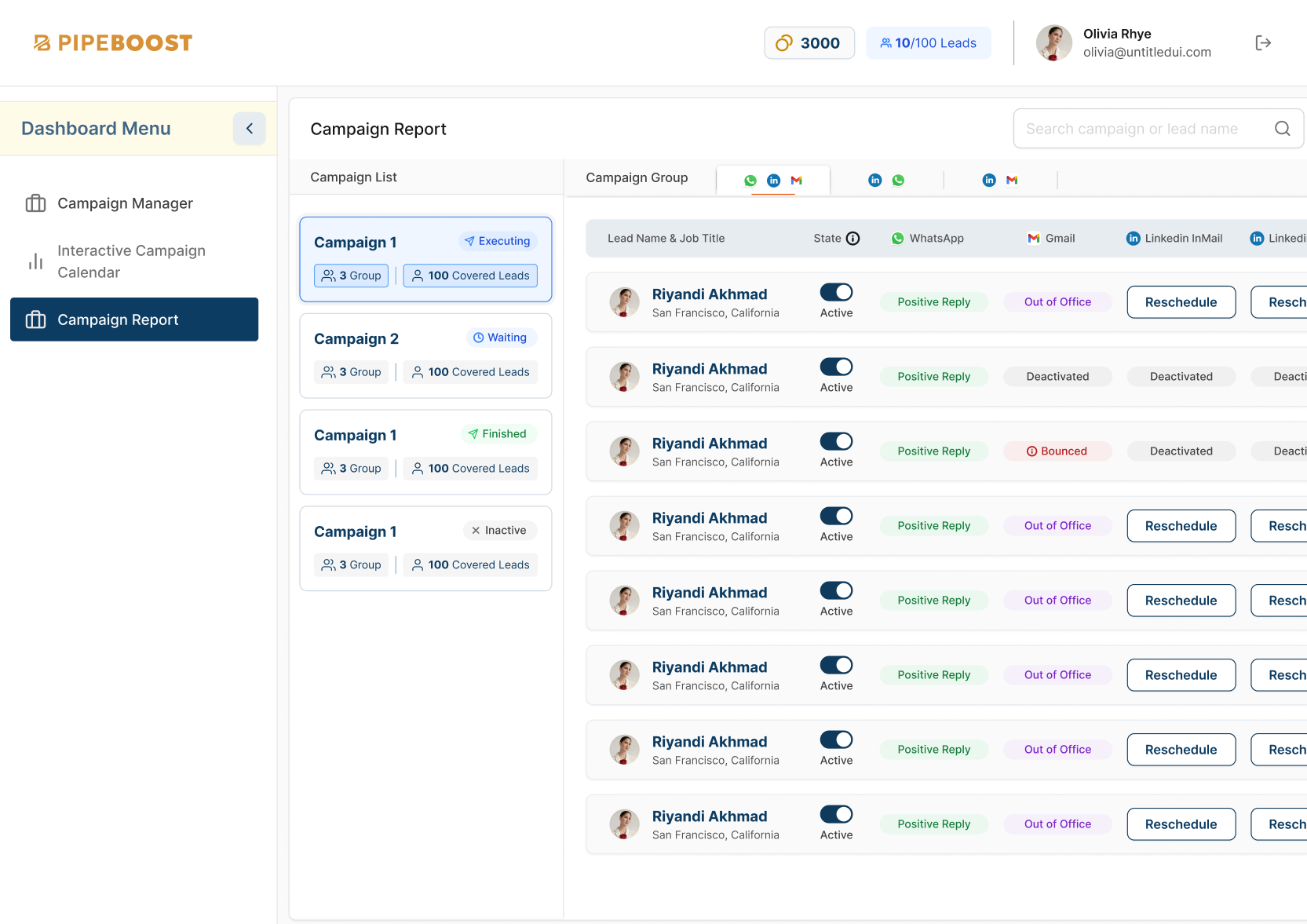
Task: Click Reschedule button in last lead row
Action: 1181,824
